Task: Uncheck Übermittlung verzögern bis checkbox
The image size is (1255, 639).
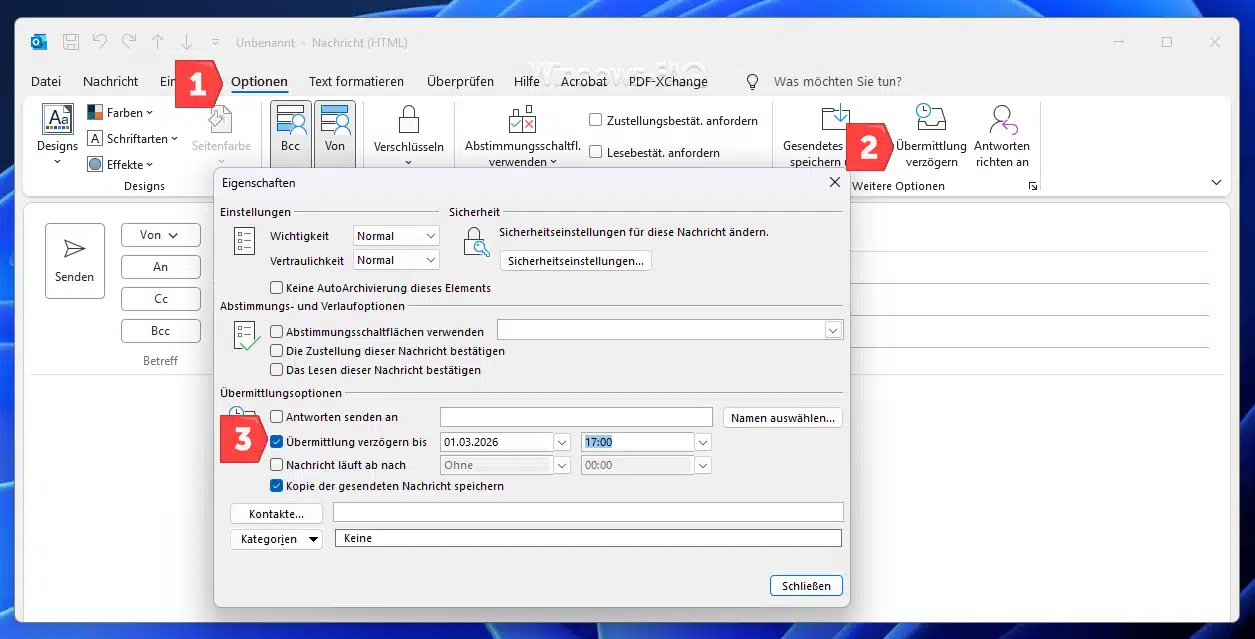Action: point(277,442)
